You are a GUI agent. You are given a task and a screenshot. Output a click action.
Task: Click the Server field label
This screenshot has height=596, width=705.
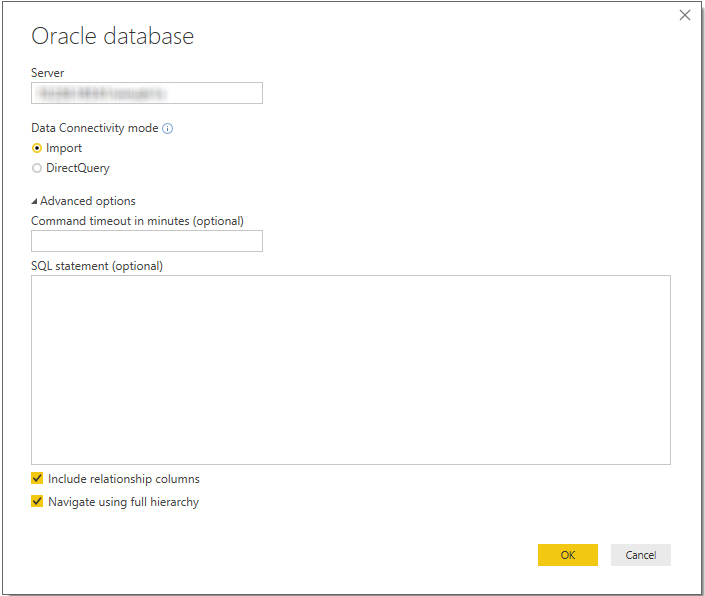click(47, 73)
